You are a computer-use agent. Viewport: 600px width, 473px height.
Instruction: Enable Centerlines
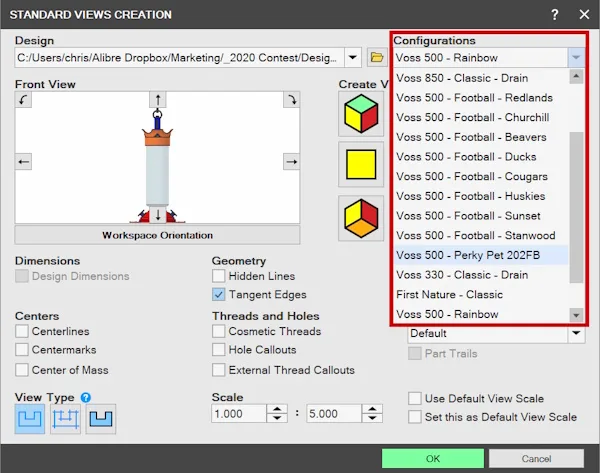[22, 331]
